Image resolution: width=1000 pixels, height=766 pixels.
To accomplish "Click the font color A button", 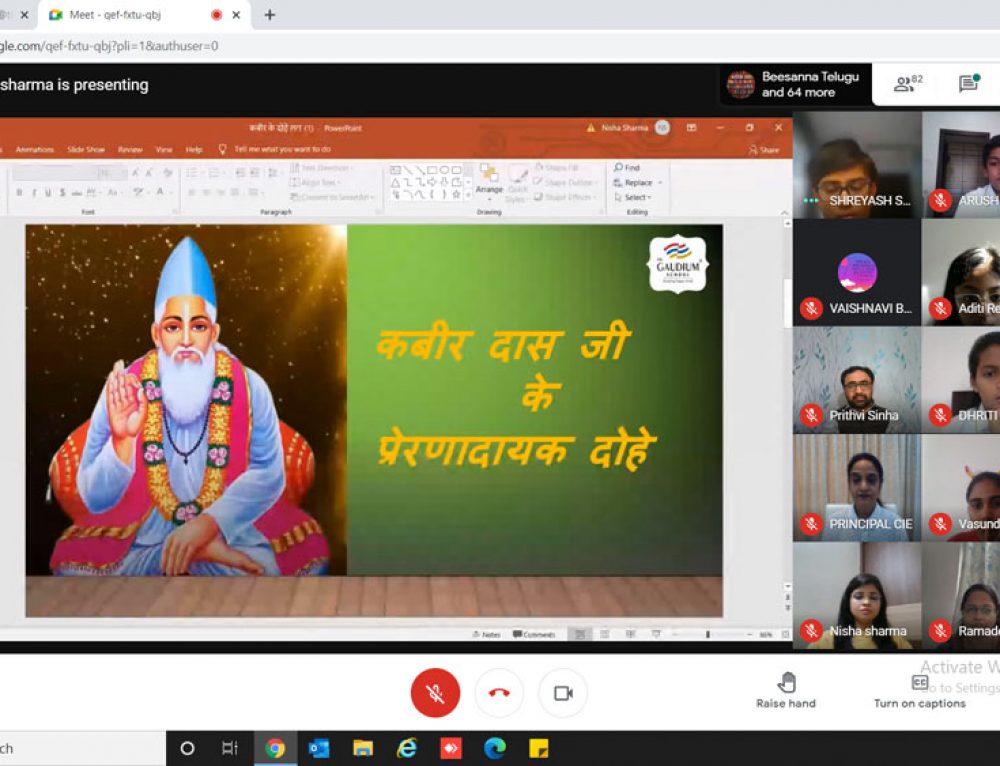I will point(161,192).
